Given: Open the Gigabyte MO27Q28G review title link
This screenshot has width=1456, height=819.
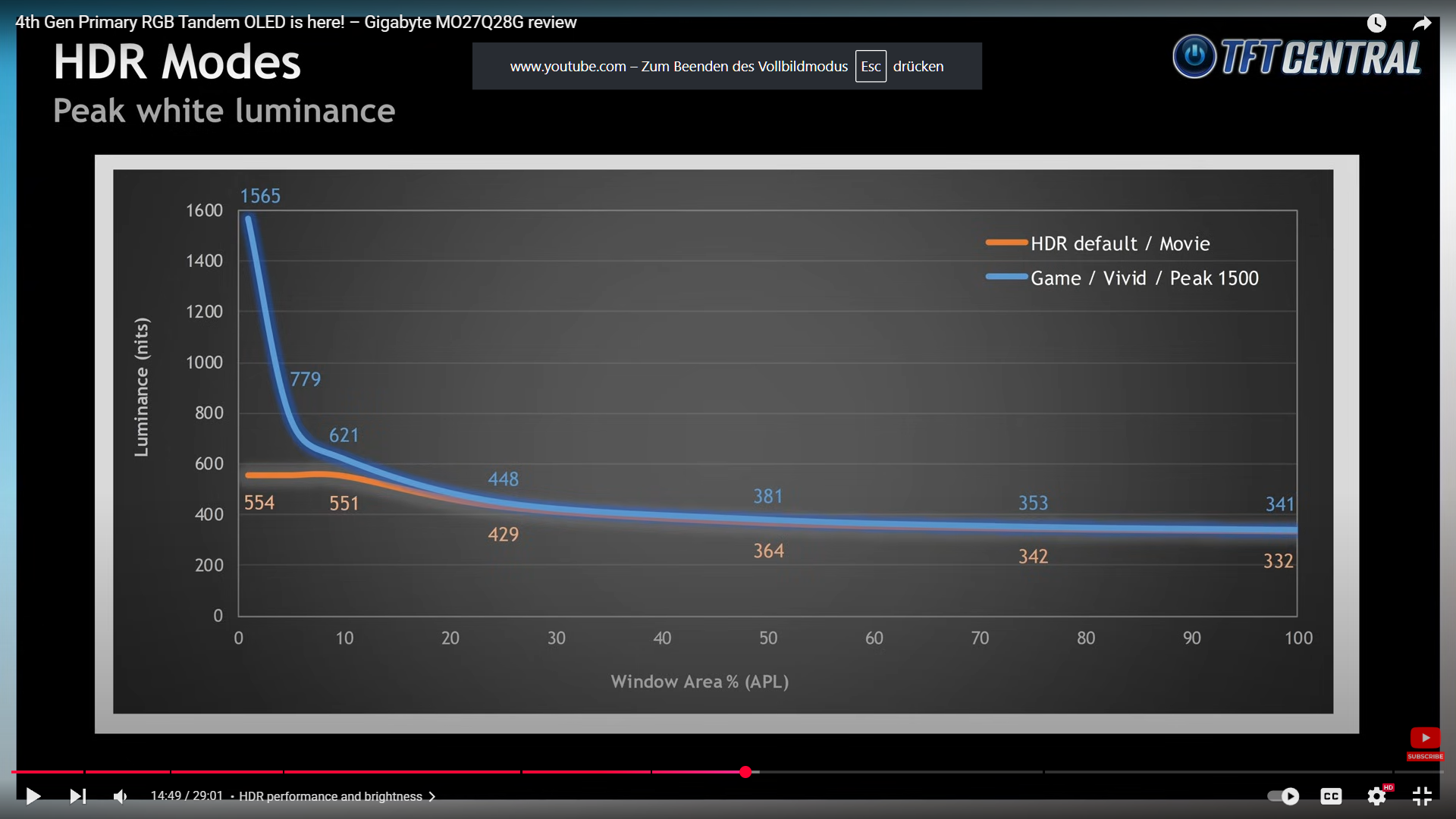Looking at the screenshot, I should pos(296,23).
